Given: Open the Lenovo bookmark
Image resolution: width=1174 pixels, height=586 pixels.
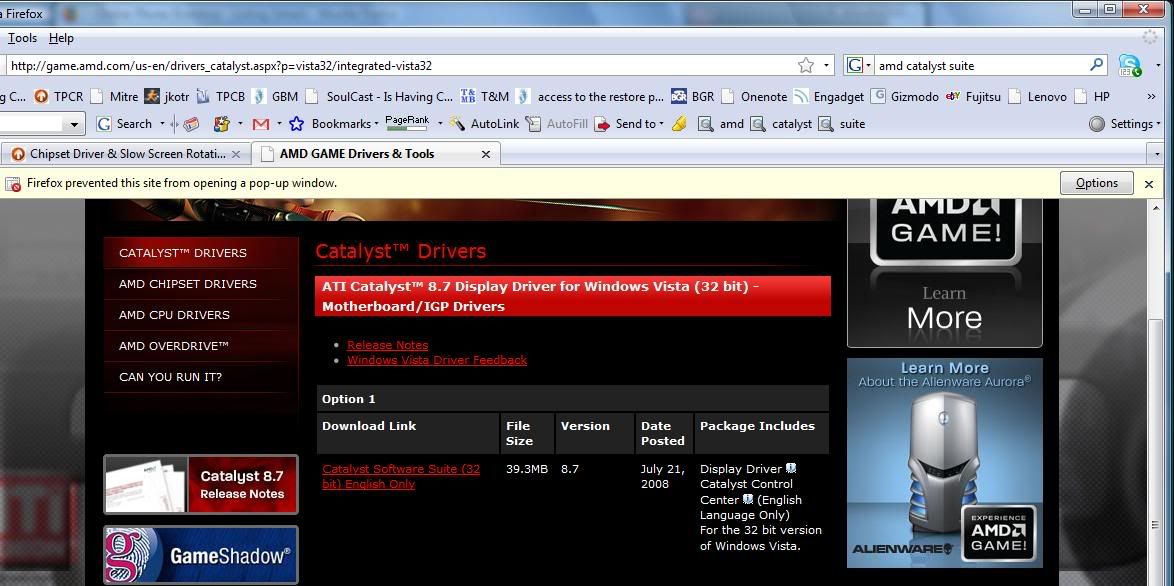Looking at the screenshot, I should 1038,97.
